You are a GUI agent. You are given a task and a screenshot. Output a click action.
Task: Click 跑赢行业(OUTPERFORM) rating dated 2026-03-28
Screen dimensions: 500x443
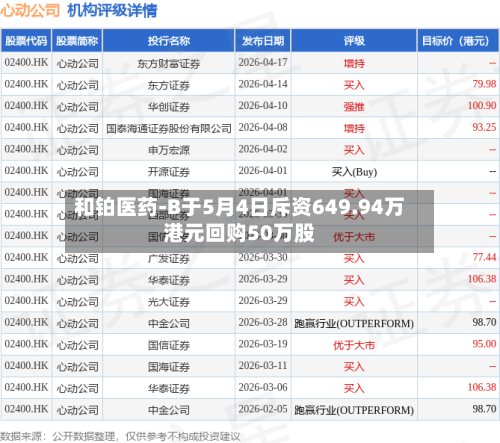click(x=354, y=323)
